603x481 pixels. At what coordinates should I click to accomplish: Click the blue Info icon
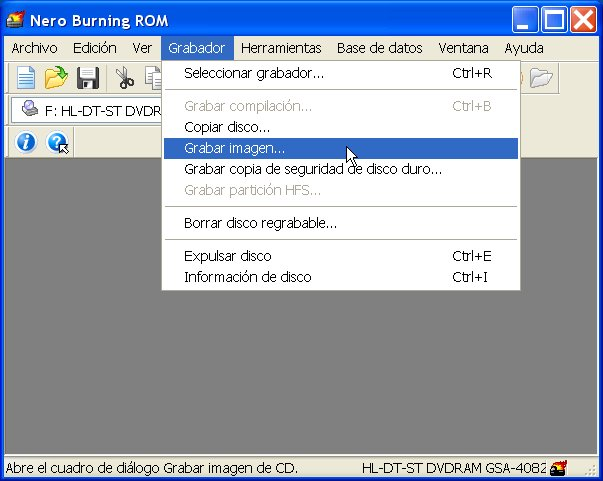(x=26, y=143)
